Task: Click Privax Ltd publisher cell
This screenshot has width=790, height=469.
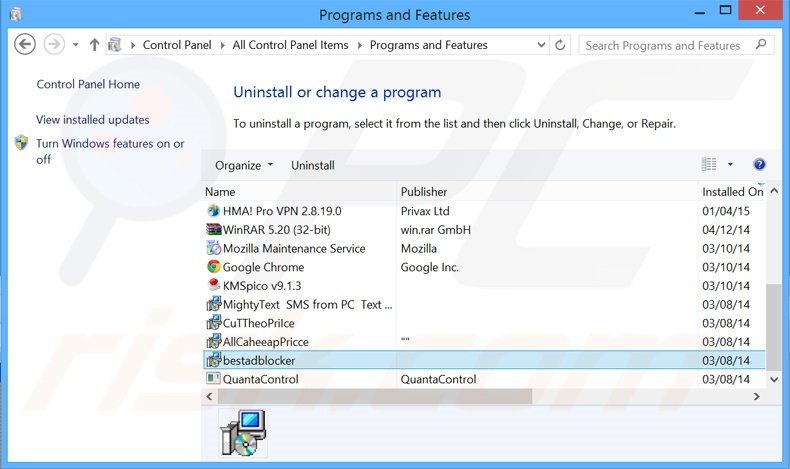Action: coord(425,211)
